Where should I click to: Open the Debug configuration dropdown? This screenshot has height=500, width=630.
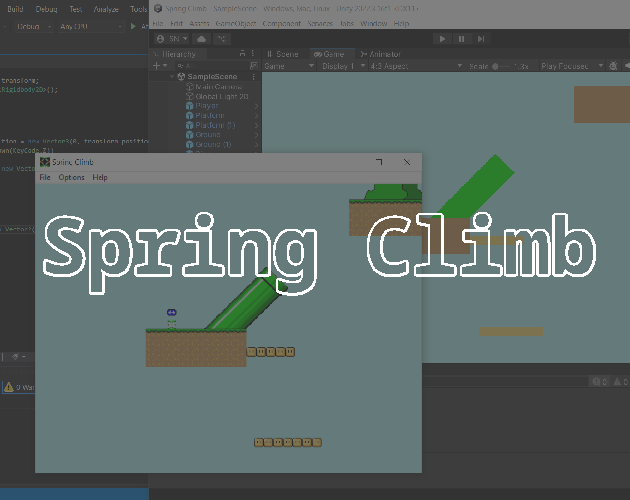point(33,27)
